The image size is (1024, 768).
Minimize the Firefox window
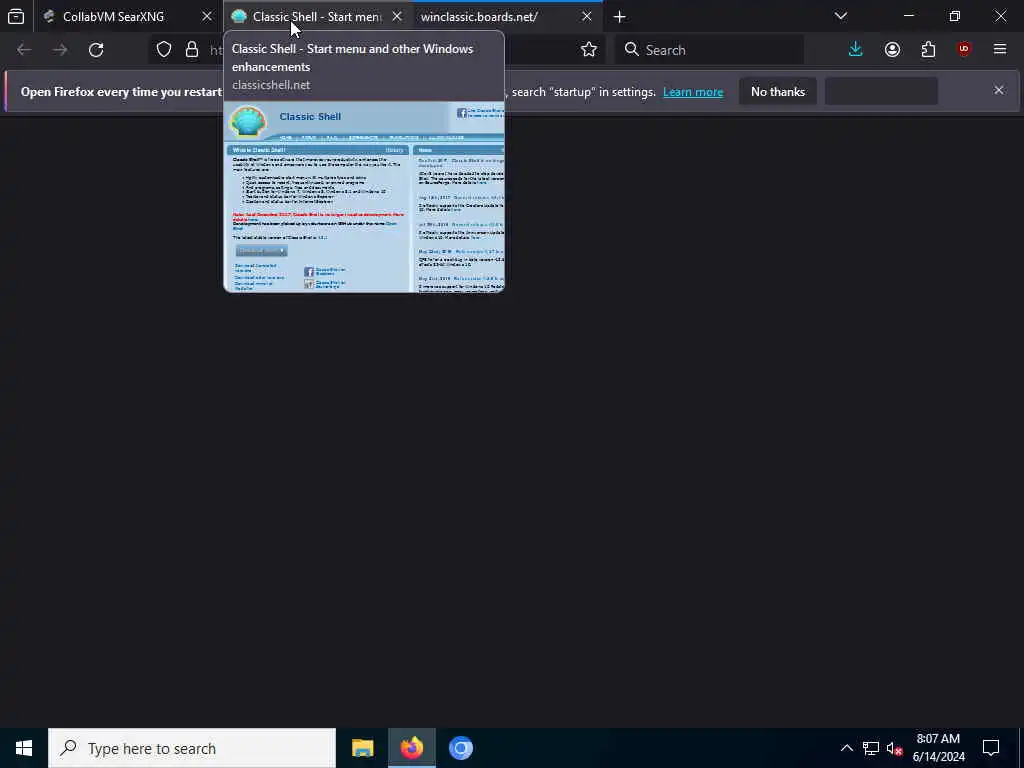tap(909, 16)
